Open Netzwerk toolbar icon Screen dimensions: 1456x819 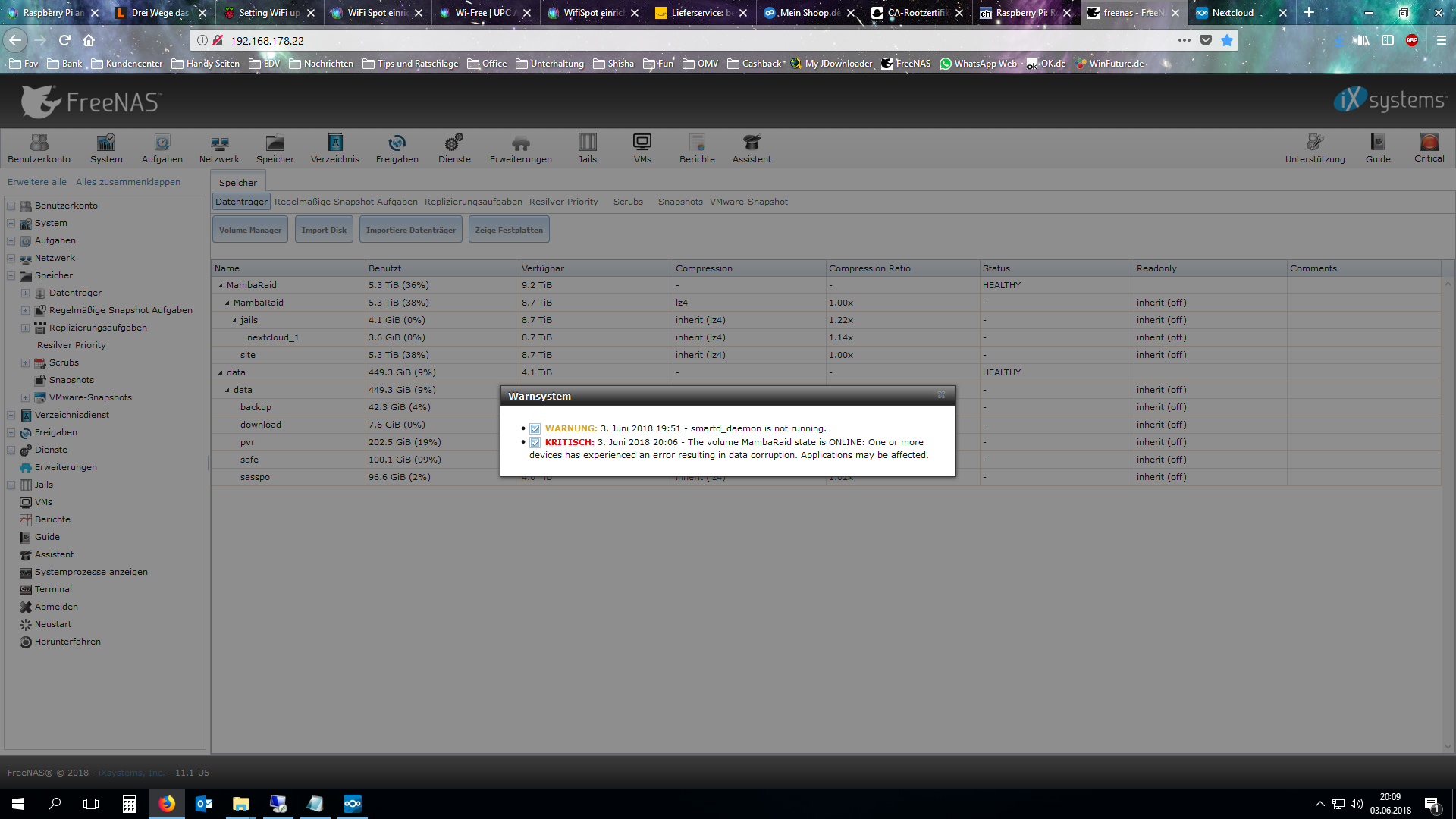219,148
